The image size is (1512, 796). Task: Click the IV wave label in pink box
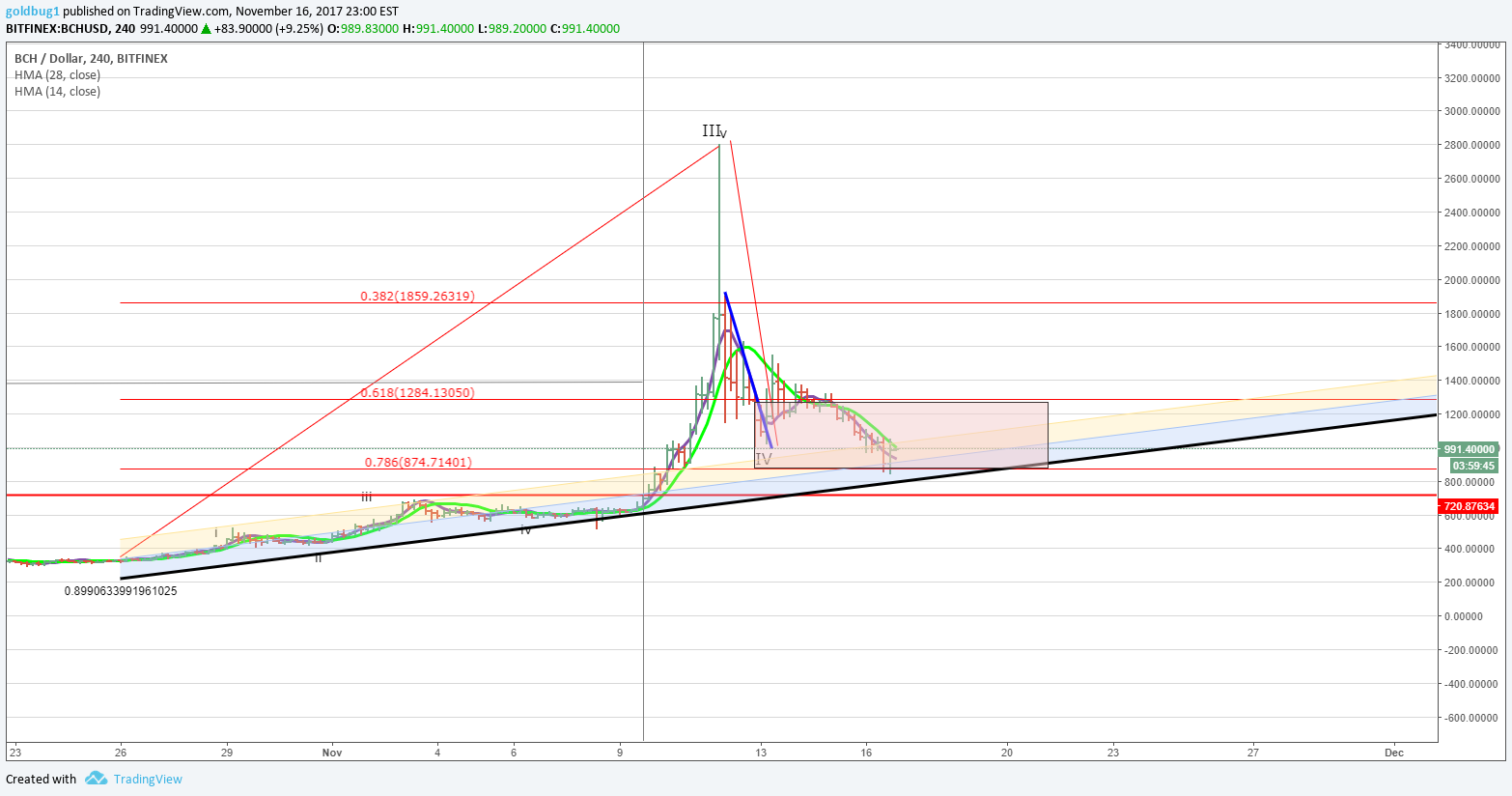click(763, 459)
